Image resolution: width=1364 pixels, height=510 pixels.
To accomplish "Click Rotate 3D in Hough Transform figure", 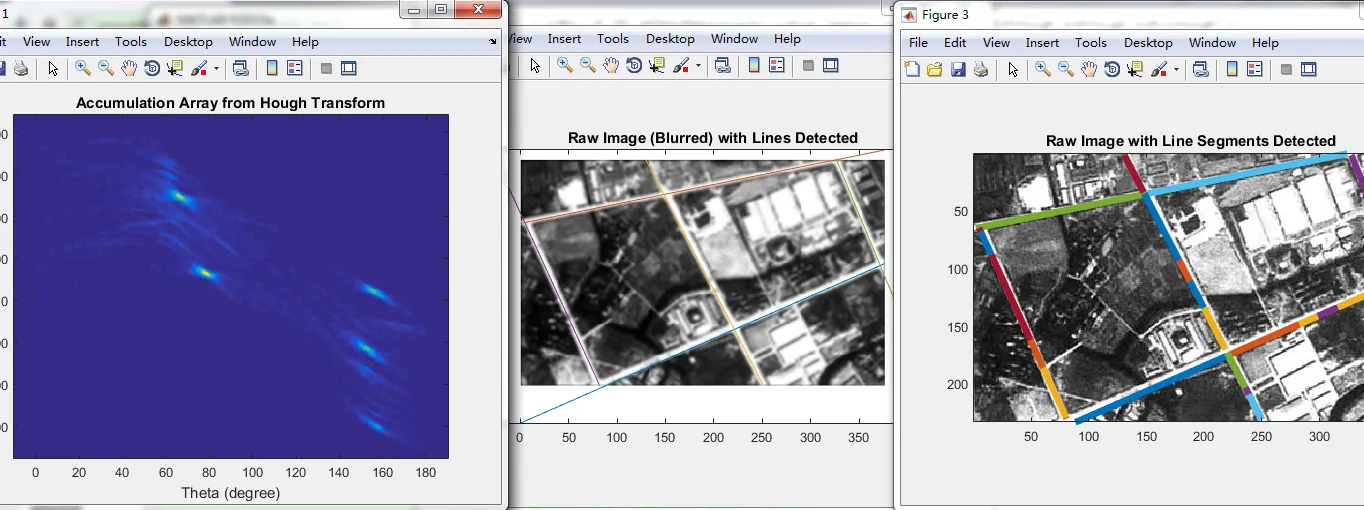I will pos(152,69).
